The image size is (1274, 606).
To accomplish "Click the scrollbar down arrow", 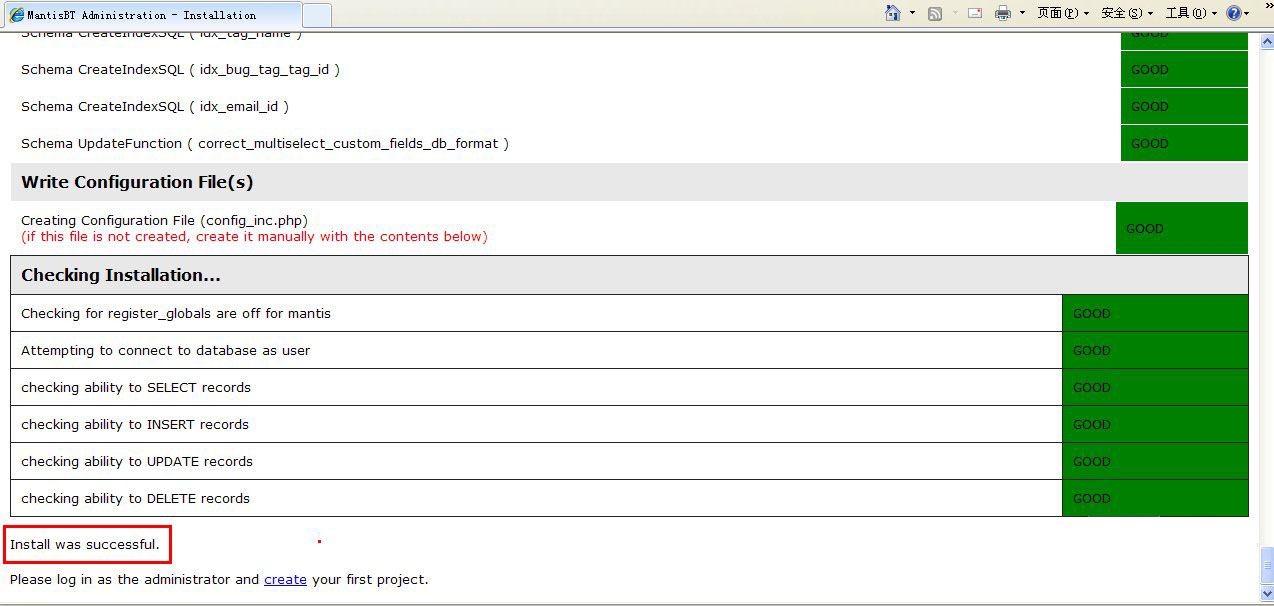I will click(x=1267, y=595).
